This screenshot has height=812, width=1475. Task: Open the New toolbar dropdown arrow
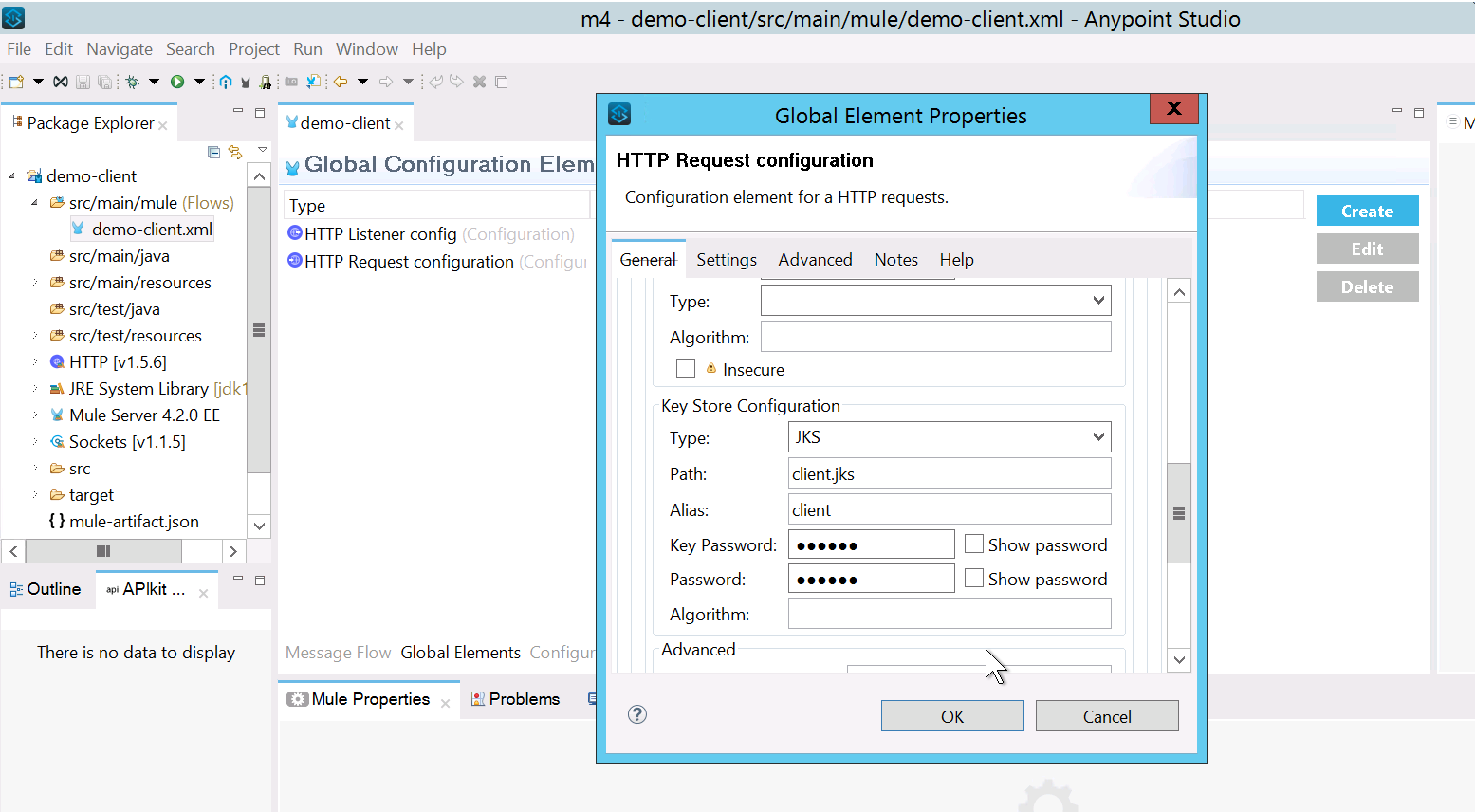click(38, 82)
